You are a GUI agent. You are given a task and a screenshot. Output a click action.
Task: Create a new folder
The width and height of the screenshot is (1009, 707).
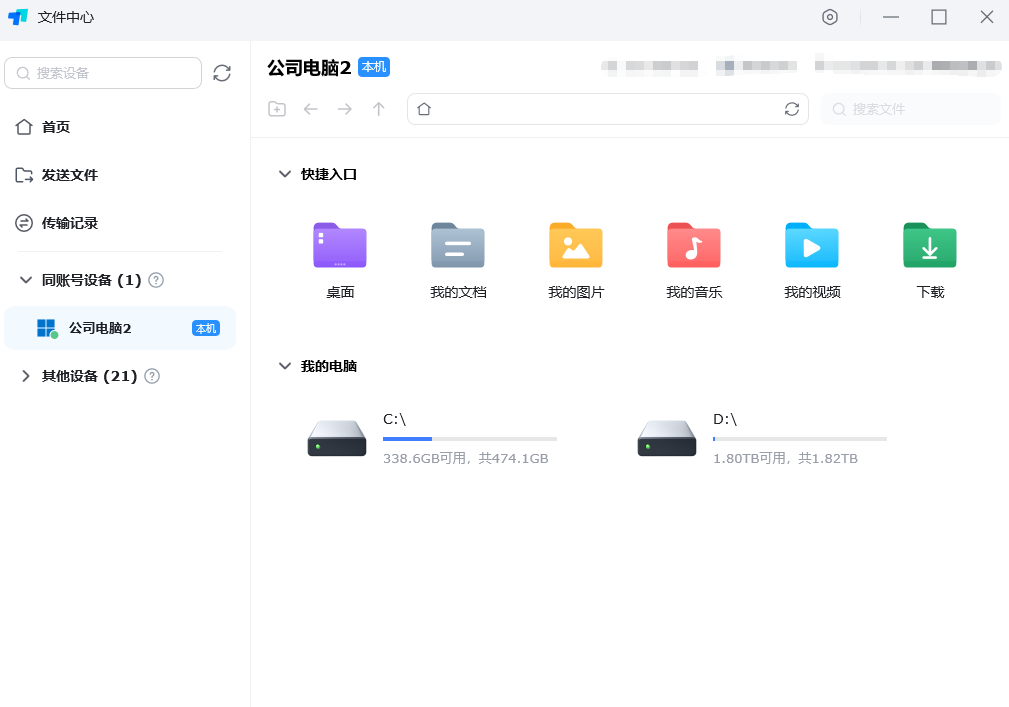point(277,109)
